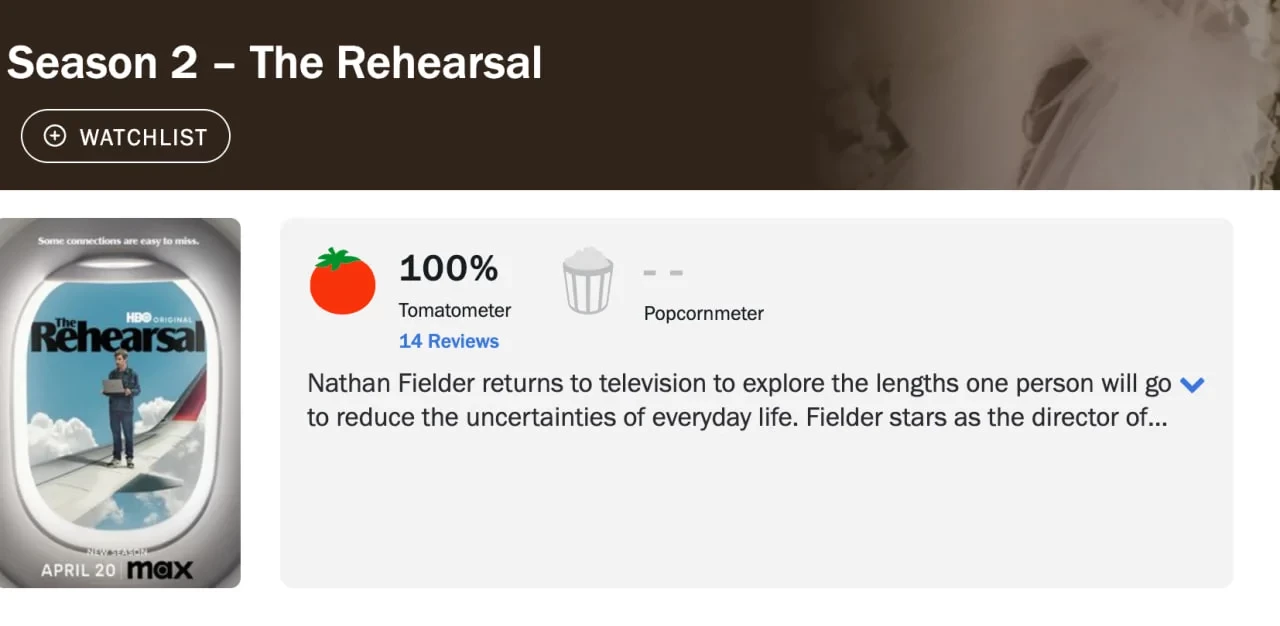Image resolution: width=1280 pixels, height=626 pixels.
Task: Add The Rehearsal to your Watchlist
Action: pos(126,136)
